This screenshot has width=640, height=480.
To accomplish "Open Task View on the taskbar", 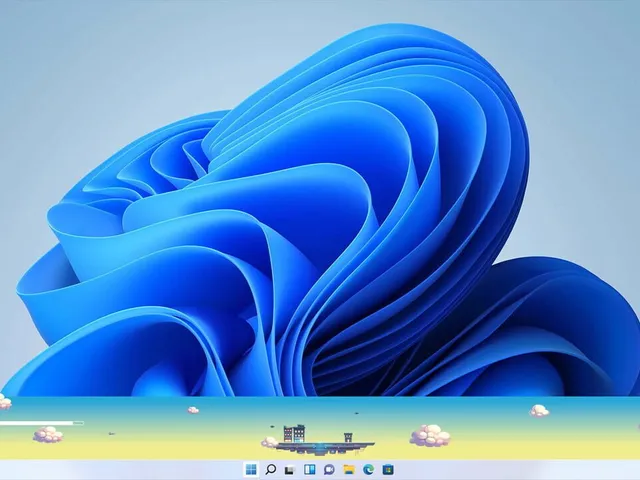I will tap(289, 470).
